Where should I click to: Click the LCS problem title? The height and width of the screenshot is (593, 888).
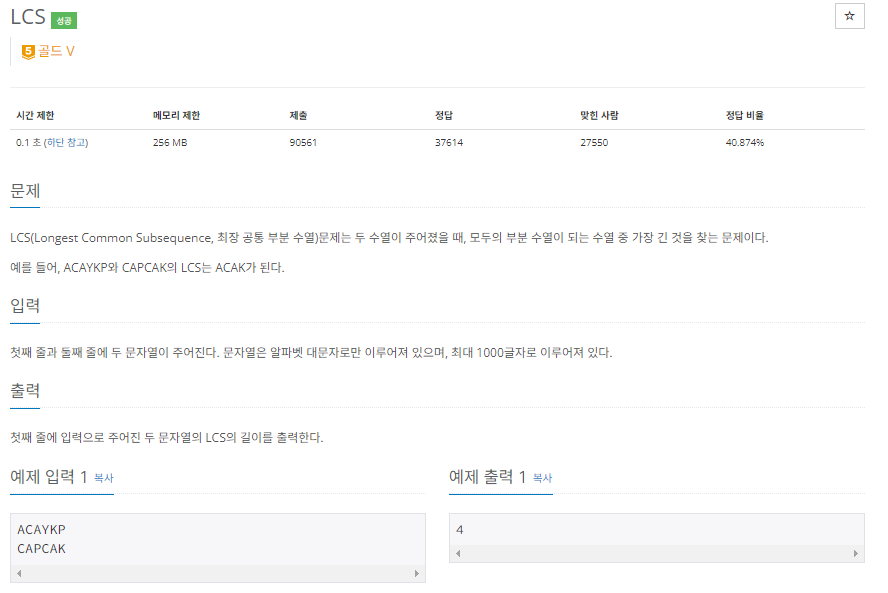point(28,17)
